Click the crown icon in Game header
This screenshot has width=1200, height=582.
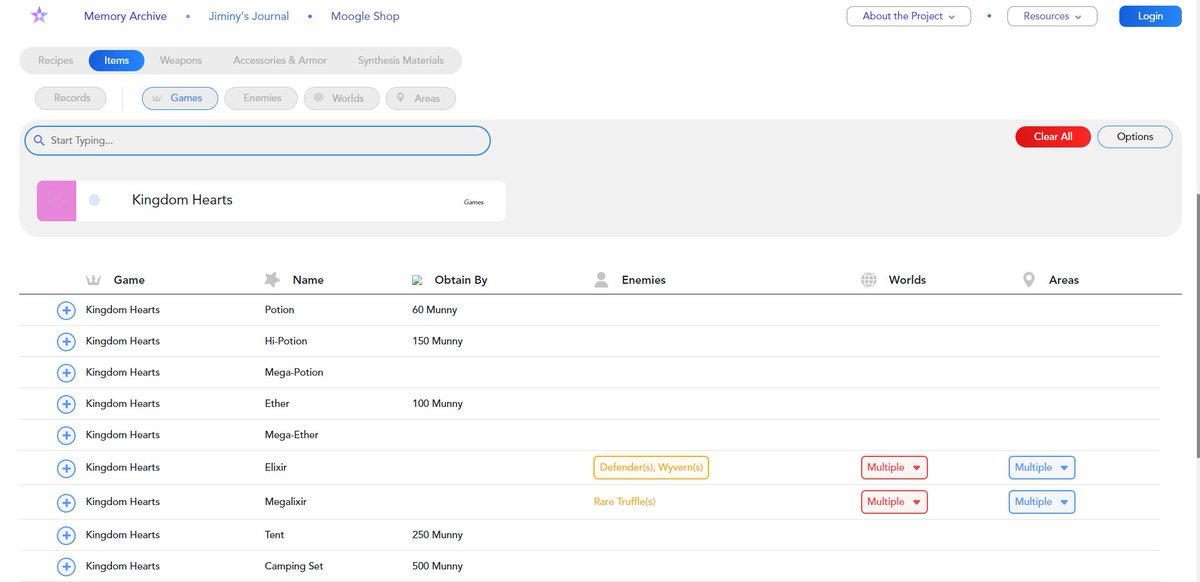click(x=95, y=280)
